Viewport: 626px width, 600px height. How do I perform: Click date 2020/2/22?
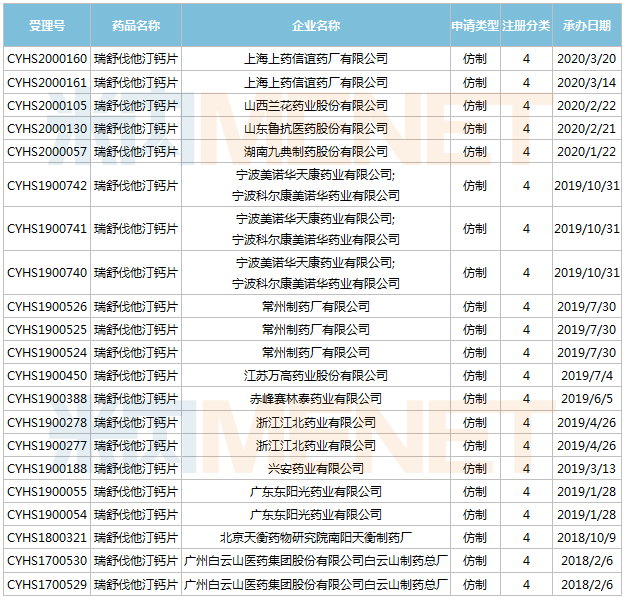click(x=587, y=105)
